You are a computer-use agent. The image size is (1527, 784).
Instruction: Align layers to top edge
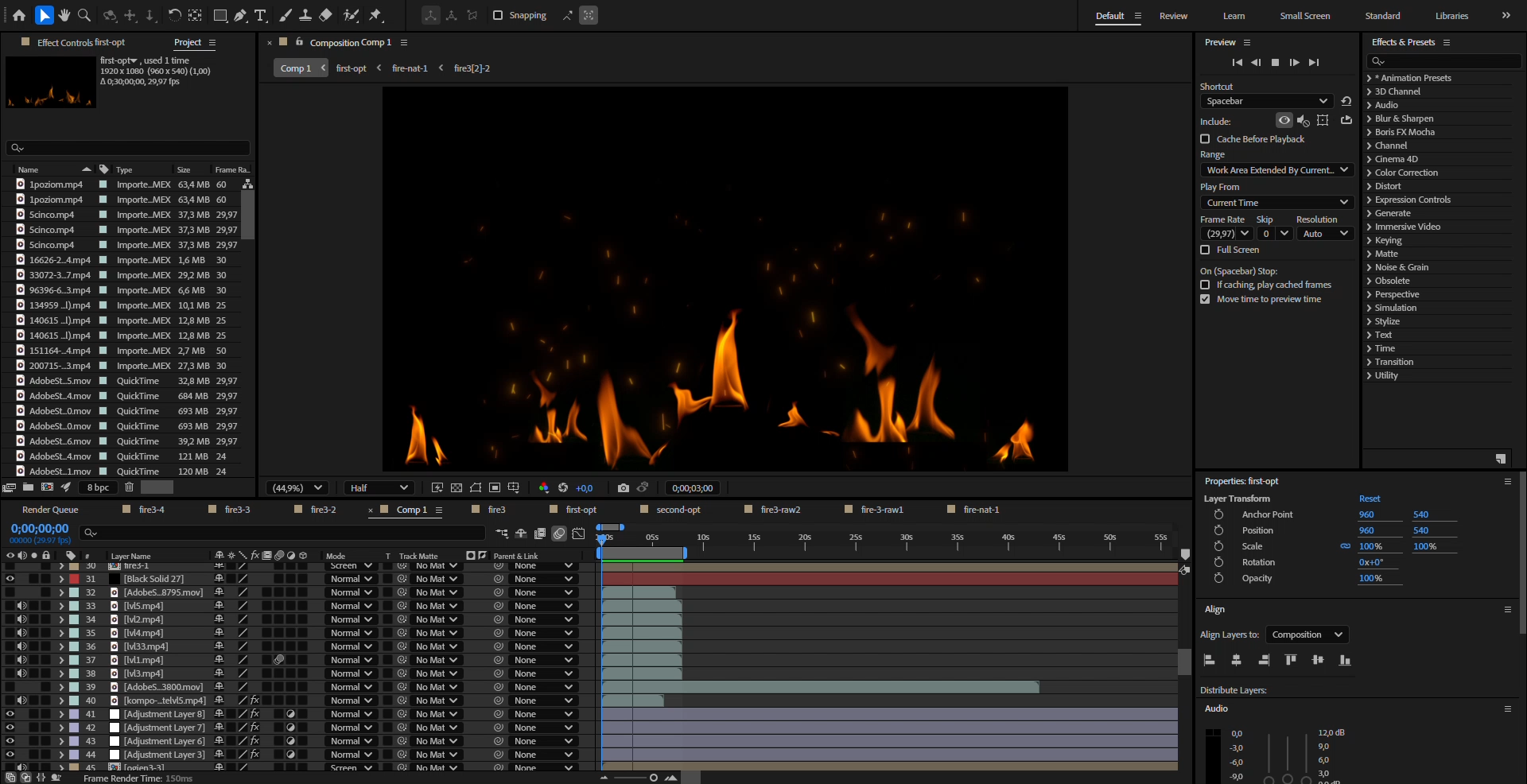(1291, 660)
